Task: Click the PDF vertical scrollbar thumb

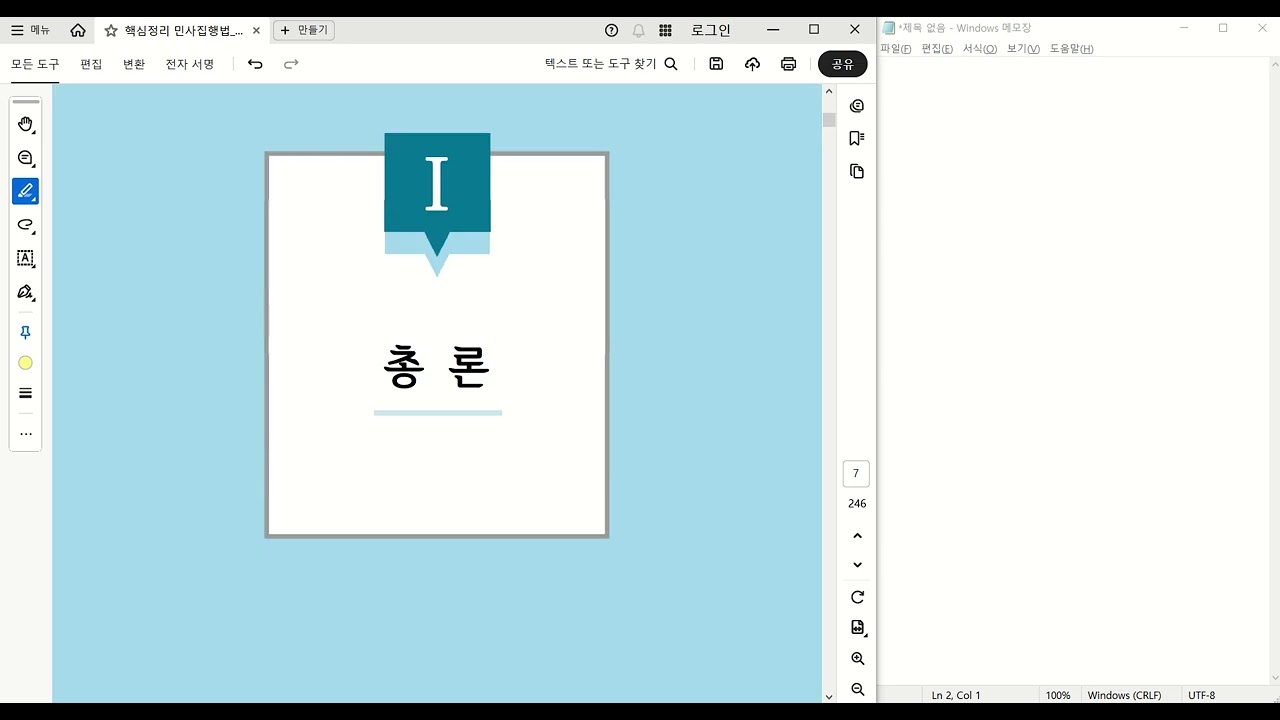Action: coord(829,120)
